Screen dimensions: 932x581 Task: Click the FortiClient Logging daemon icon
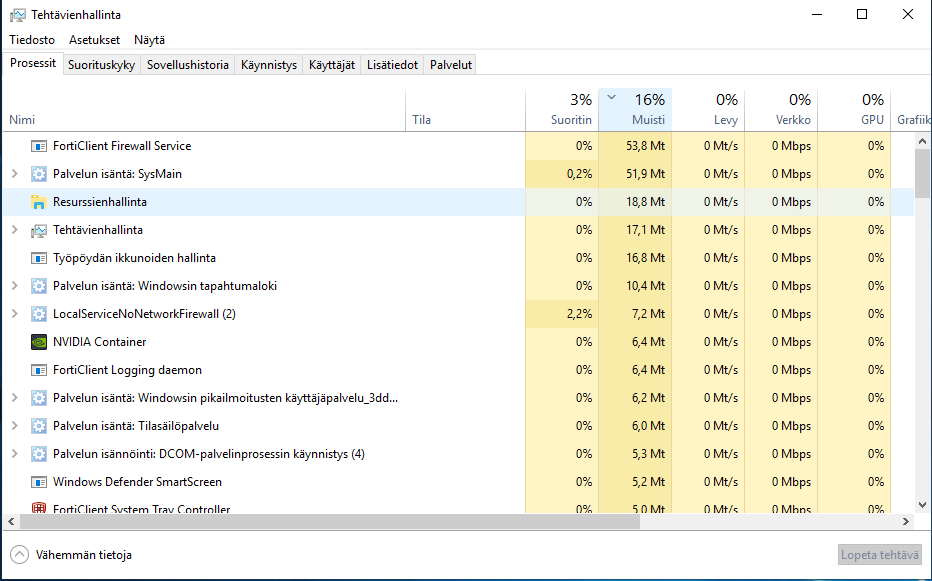point(39,370)
